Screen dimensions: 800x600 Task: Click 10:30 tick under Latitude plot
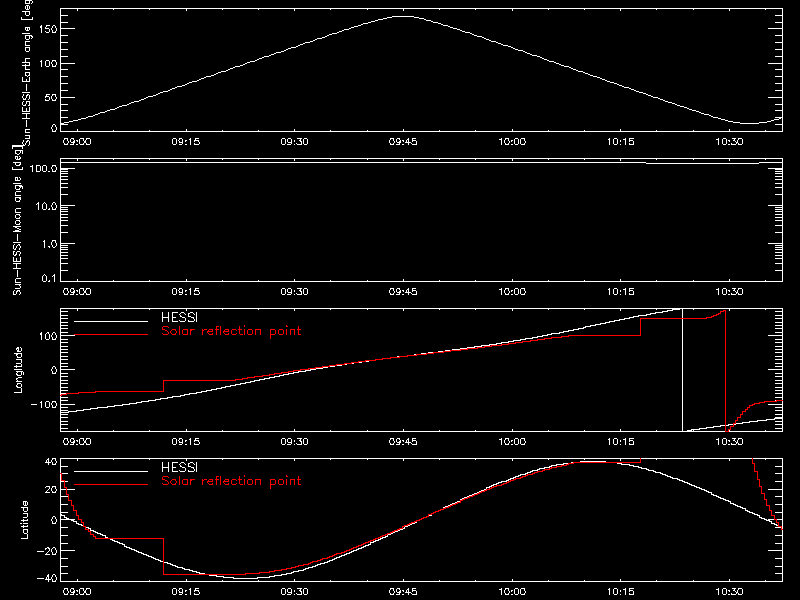[x=729, y=591]
